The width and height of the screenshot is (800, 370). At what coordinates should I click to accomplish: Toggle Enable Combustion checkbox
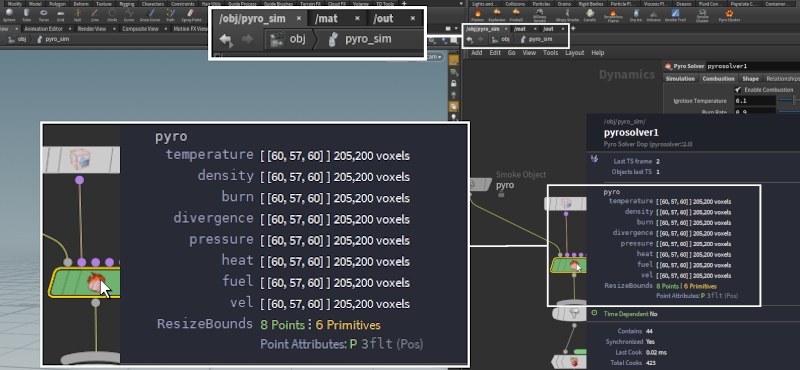[738, 90]
